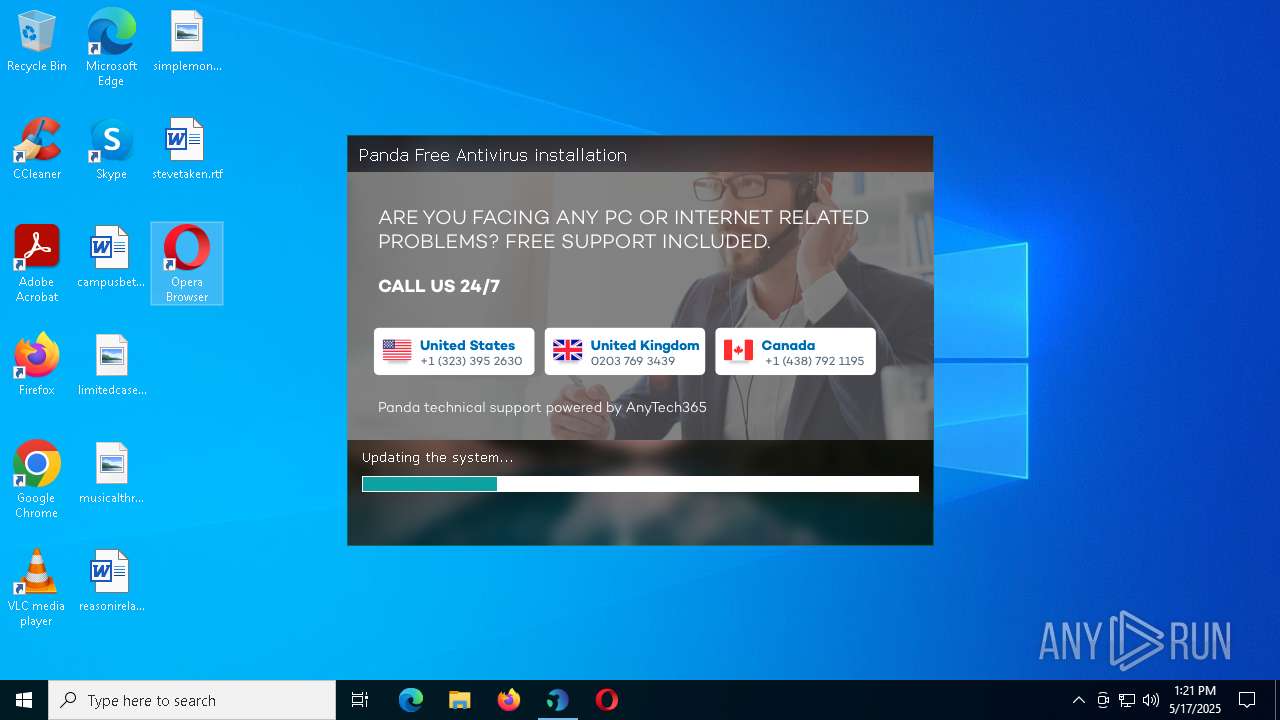Select the musicalthr image file
Image resolution: width=1280 pixels, height=720 pixels.
tap(112, 474)
